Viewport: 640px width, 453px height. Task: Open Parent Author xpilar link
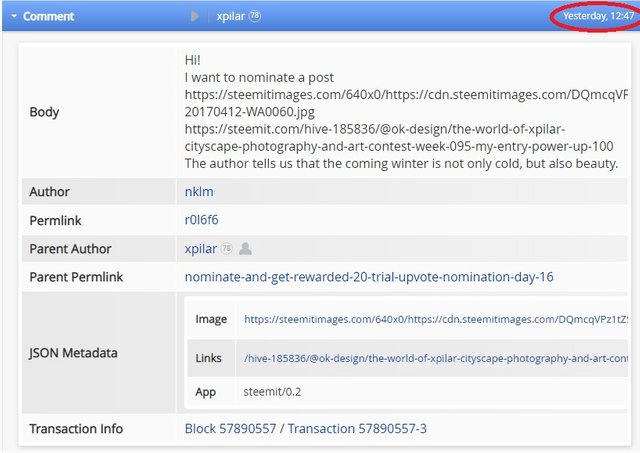[200, 249]
